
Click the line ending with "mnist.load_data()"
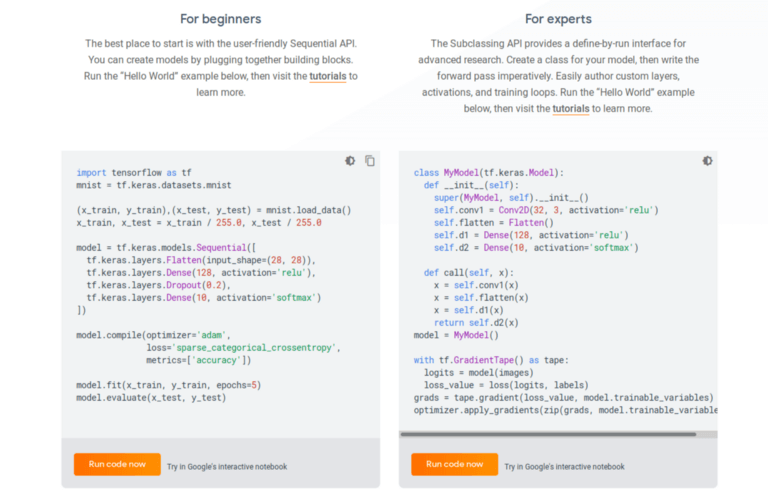tap(214, 211)
